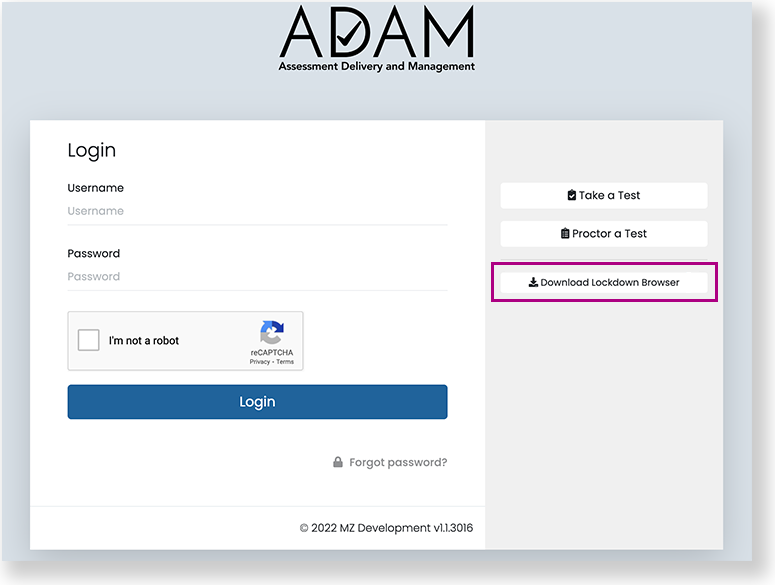Click the reCAPTCHA logo icon
The image size is (775, 585).
tap(272, 332)
